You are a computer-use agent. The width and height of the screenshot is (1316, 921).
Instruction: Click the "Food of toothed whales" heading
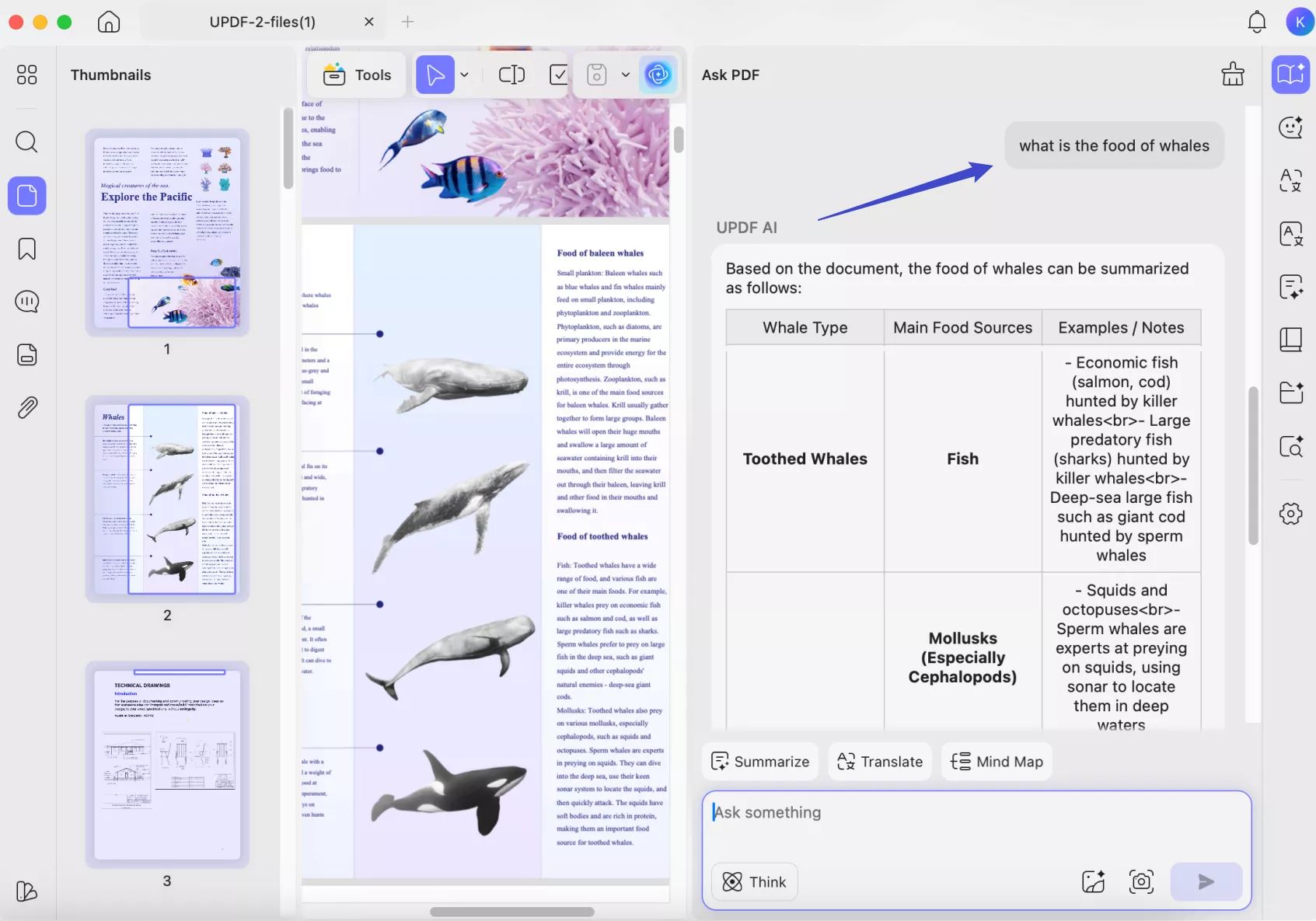[602, 536]
